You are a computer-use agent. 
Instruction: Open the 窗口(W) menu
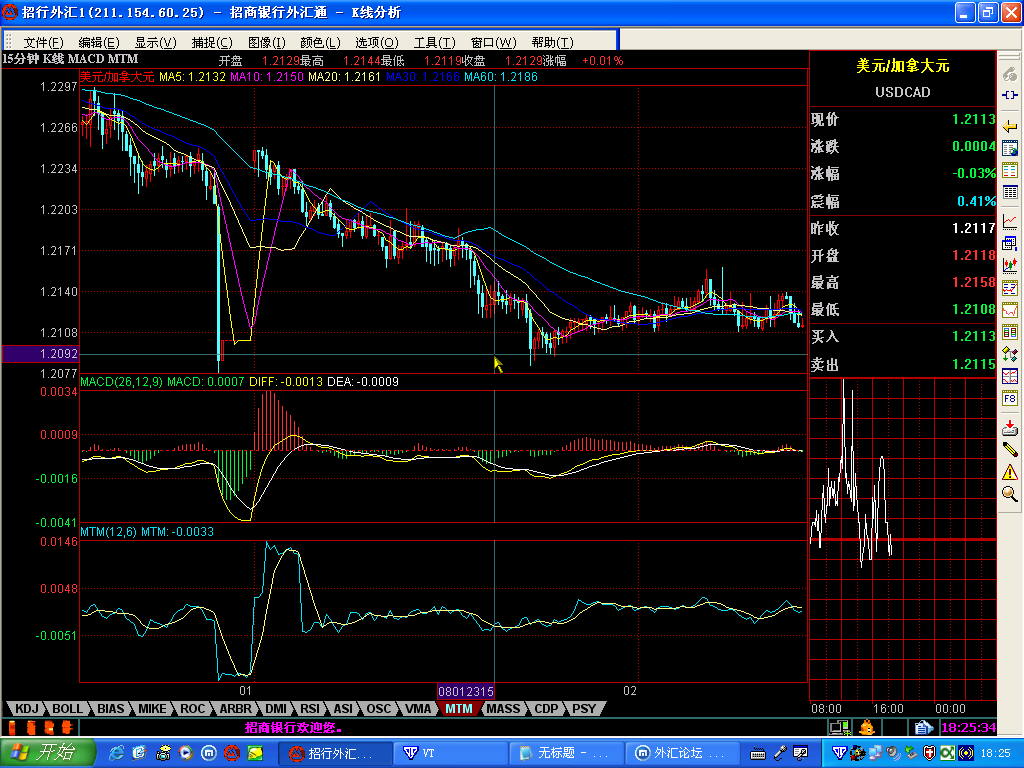[x=493, y=42]
